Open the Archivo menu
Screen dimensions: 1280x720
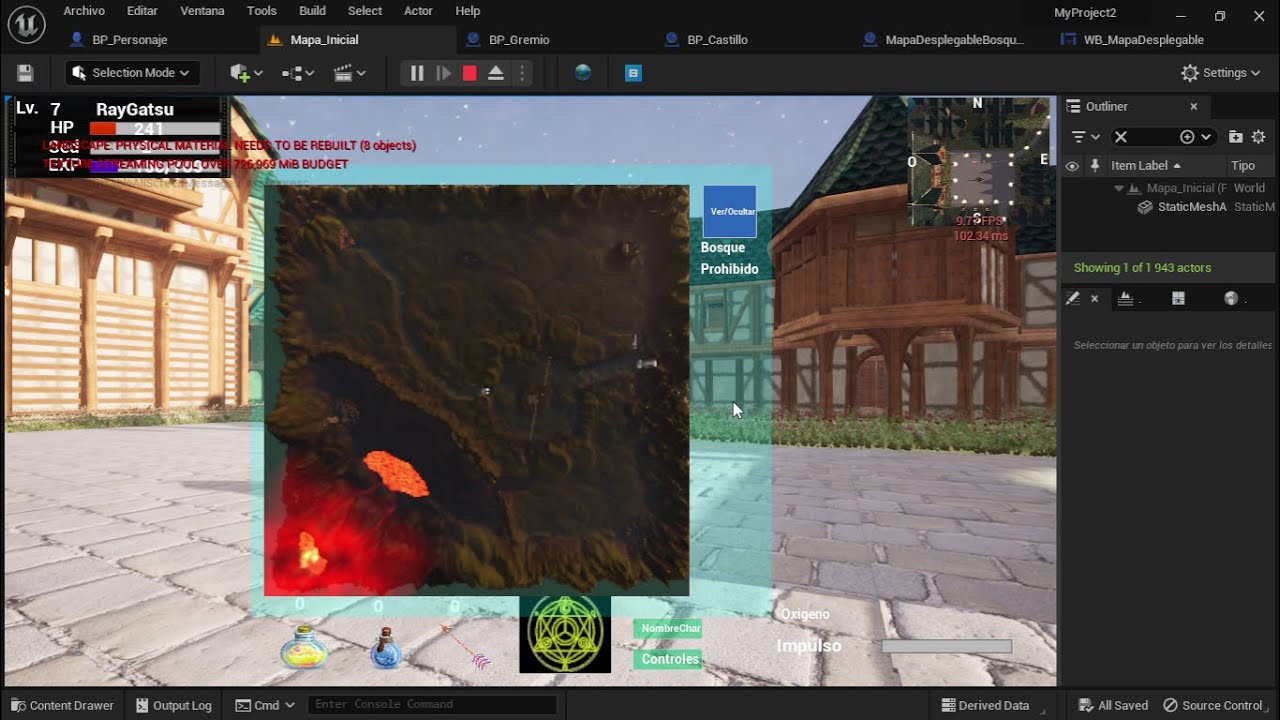coord(84,11)
